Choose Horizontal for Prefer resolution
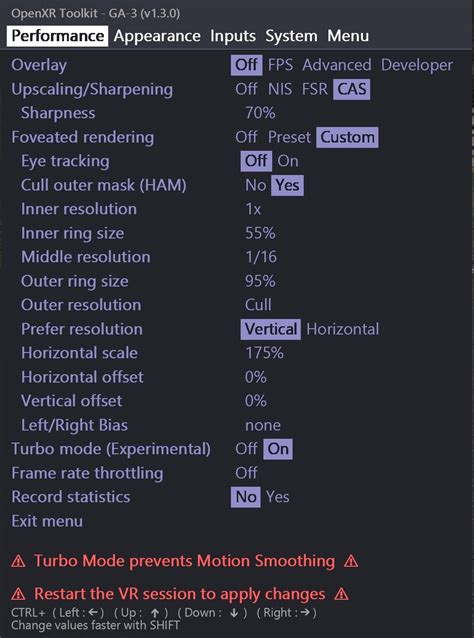474x638 pixels. pyautogui.click(x=343, y=329)
